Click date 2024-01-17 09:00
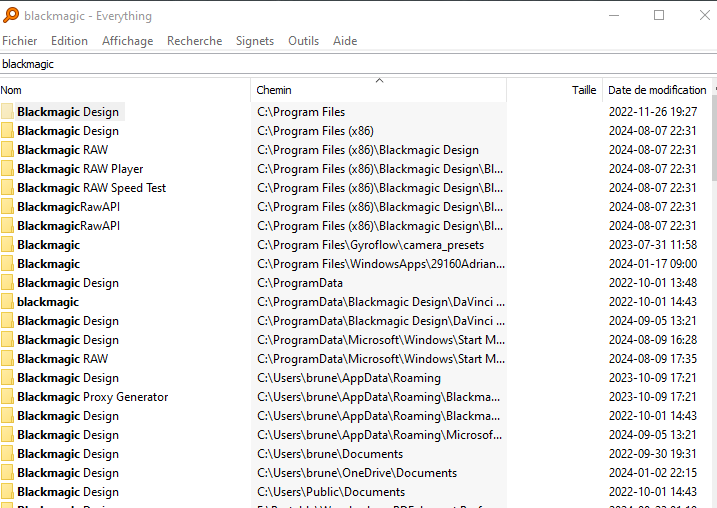717x508 pixels. click(653, 264)
